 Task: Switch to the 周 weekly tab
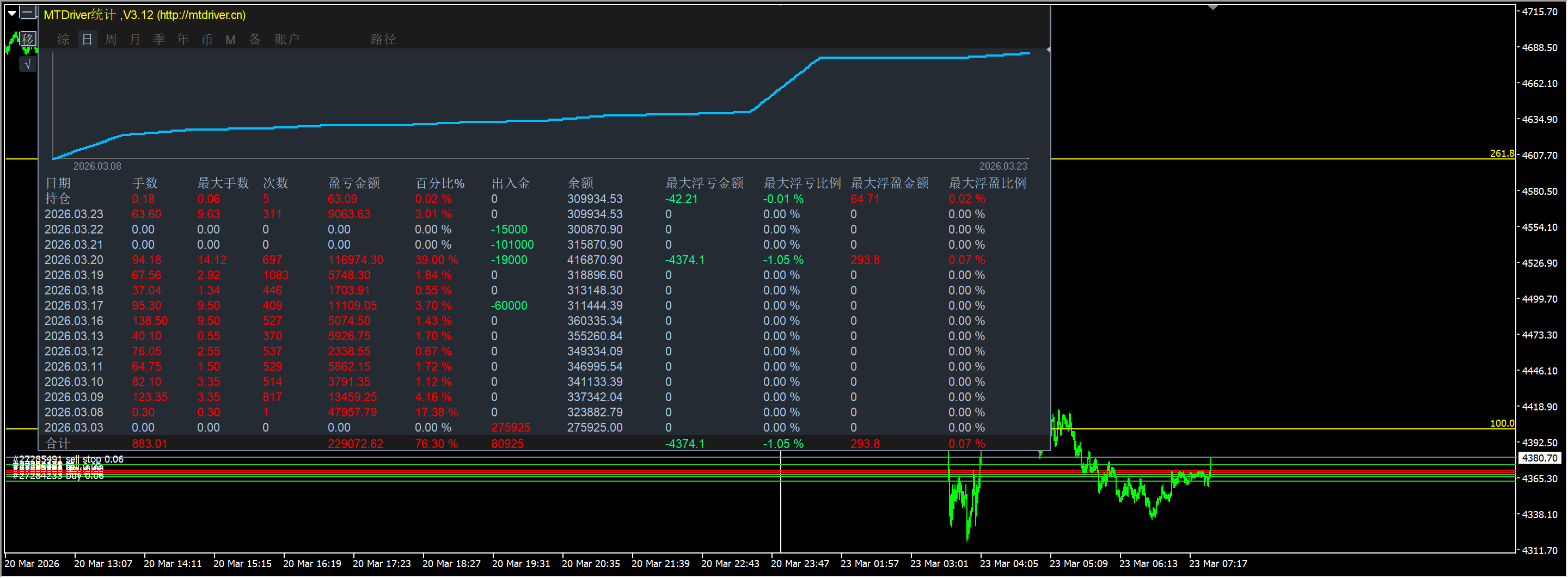111,40
